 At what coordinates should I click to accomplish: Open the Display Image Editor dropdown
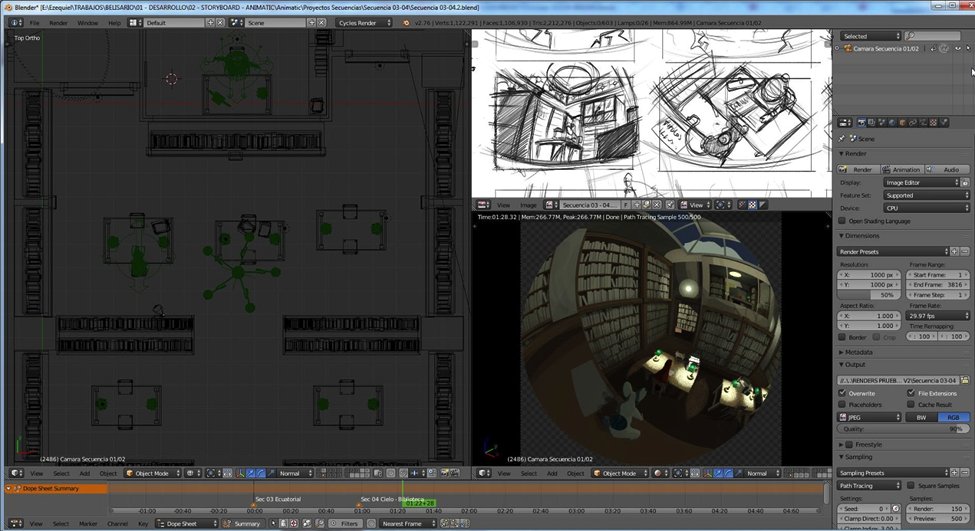(x=921, y=183)
